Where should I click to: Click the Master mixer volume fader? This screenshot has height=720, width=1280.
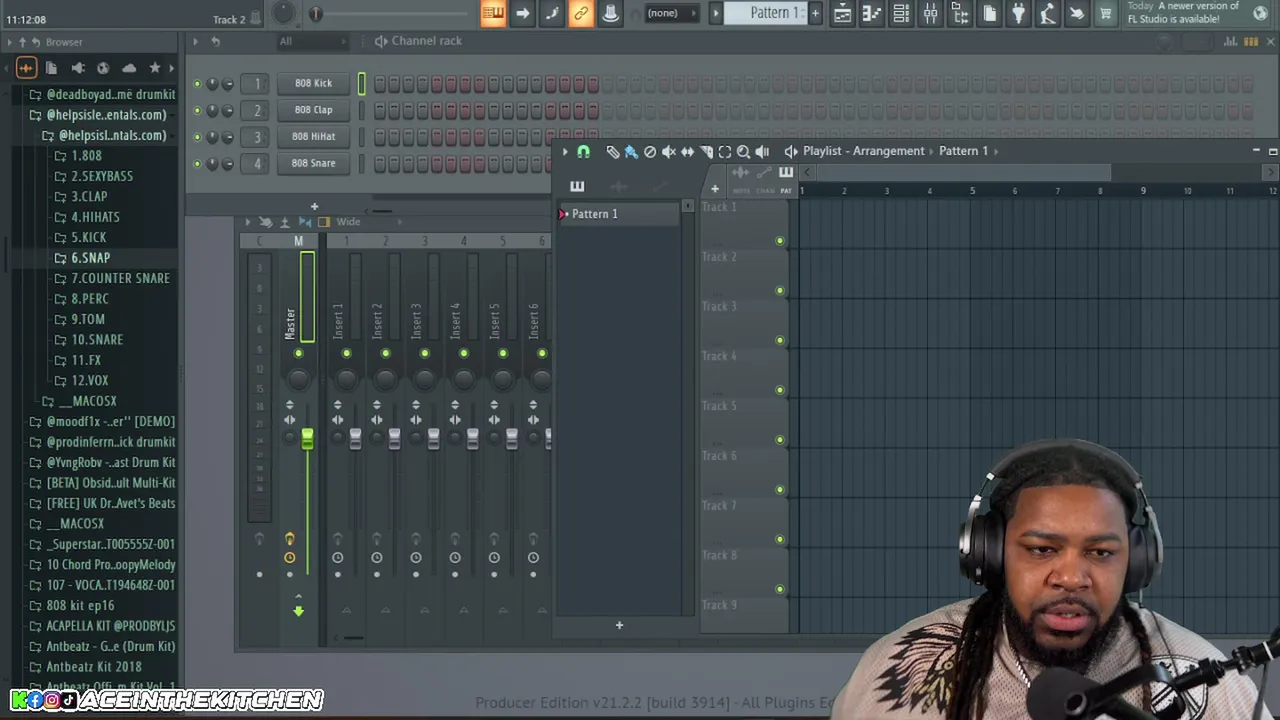click(x=307, y=439)
